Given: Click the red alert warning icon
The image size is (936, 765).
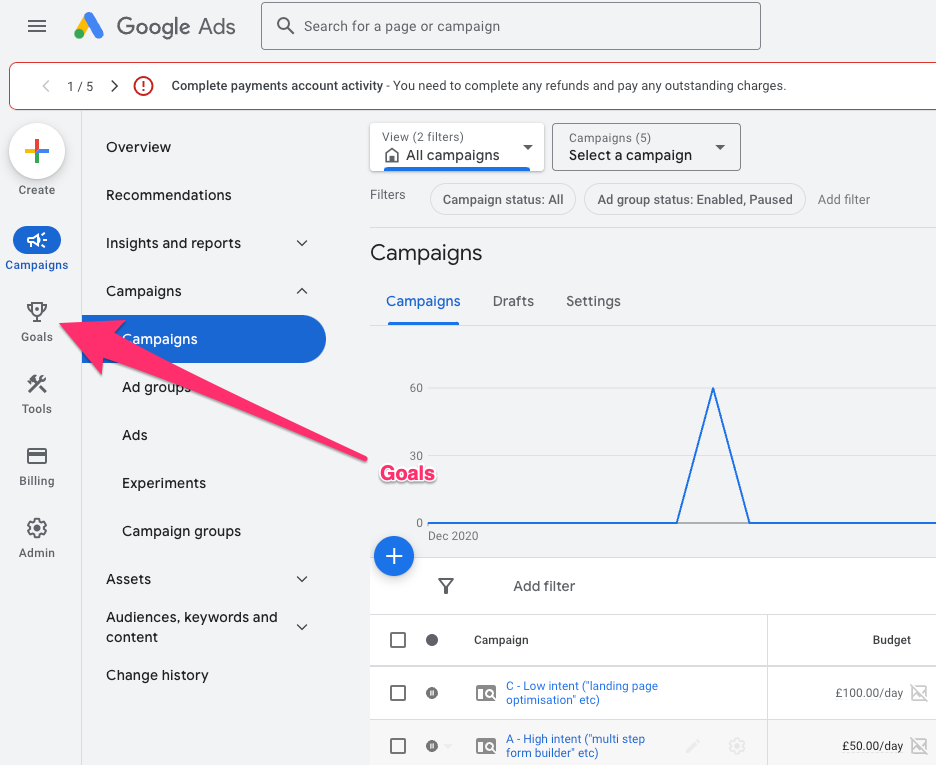Looking at the screenshot, I should click(143, 86).
